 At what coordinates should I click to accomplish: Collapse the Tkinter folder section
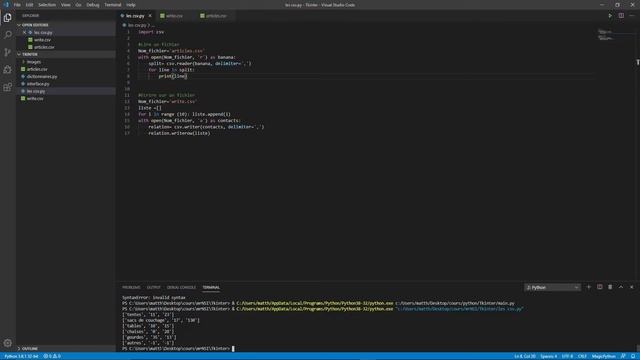click(x=29, y=54)
